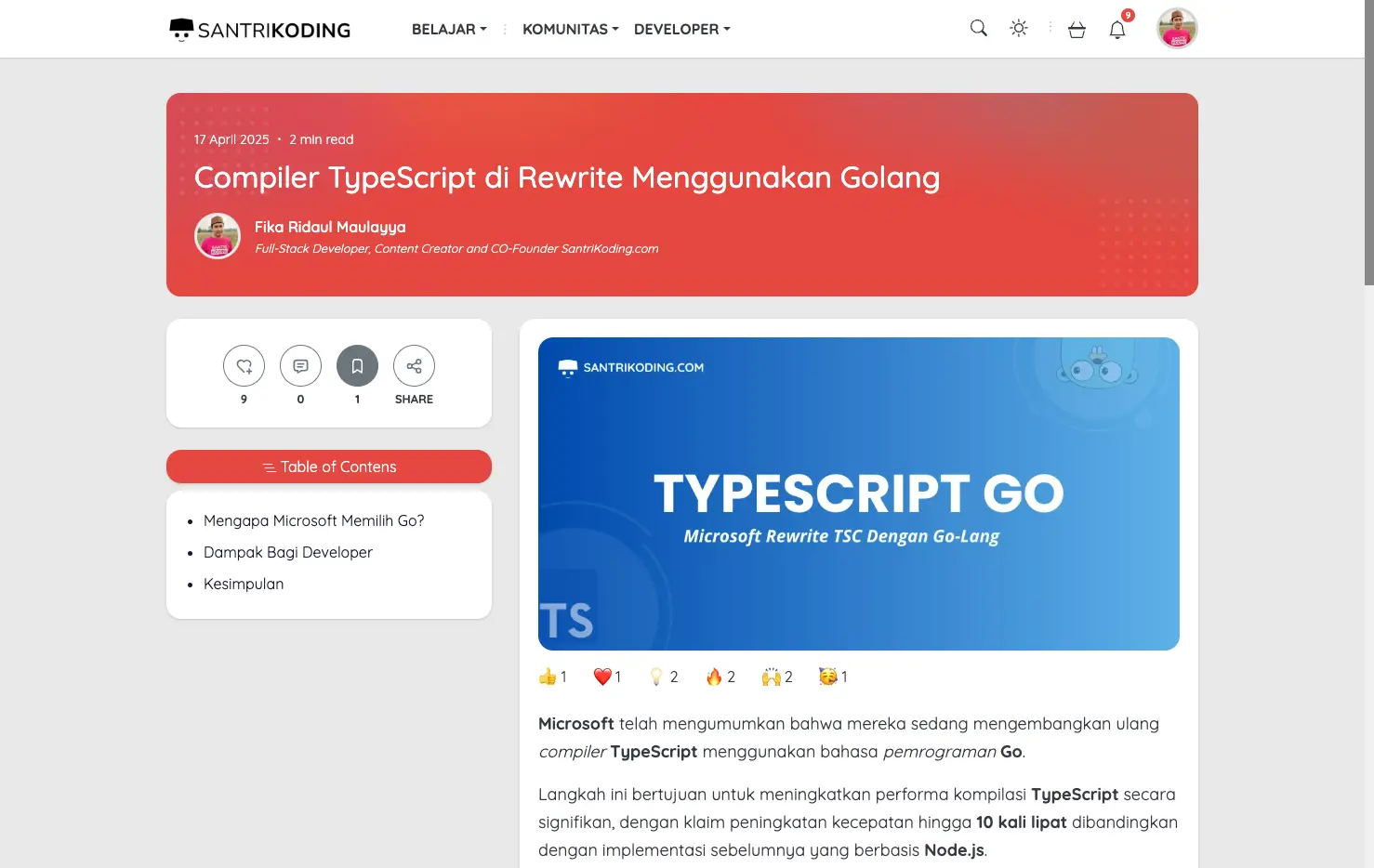Click the article title 'Compiler TypeScript di Rewrite'
The image size is (1374, 868).
567,177
